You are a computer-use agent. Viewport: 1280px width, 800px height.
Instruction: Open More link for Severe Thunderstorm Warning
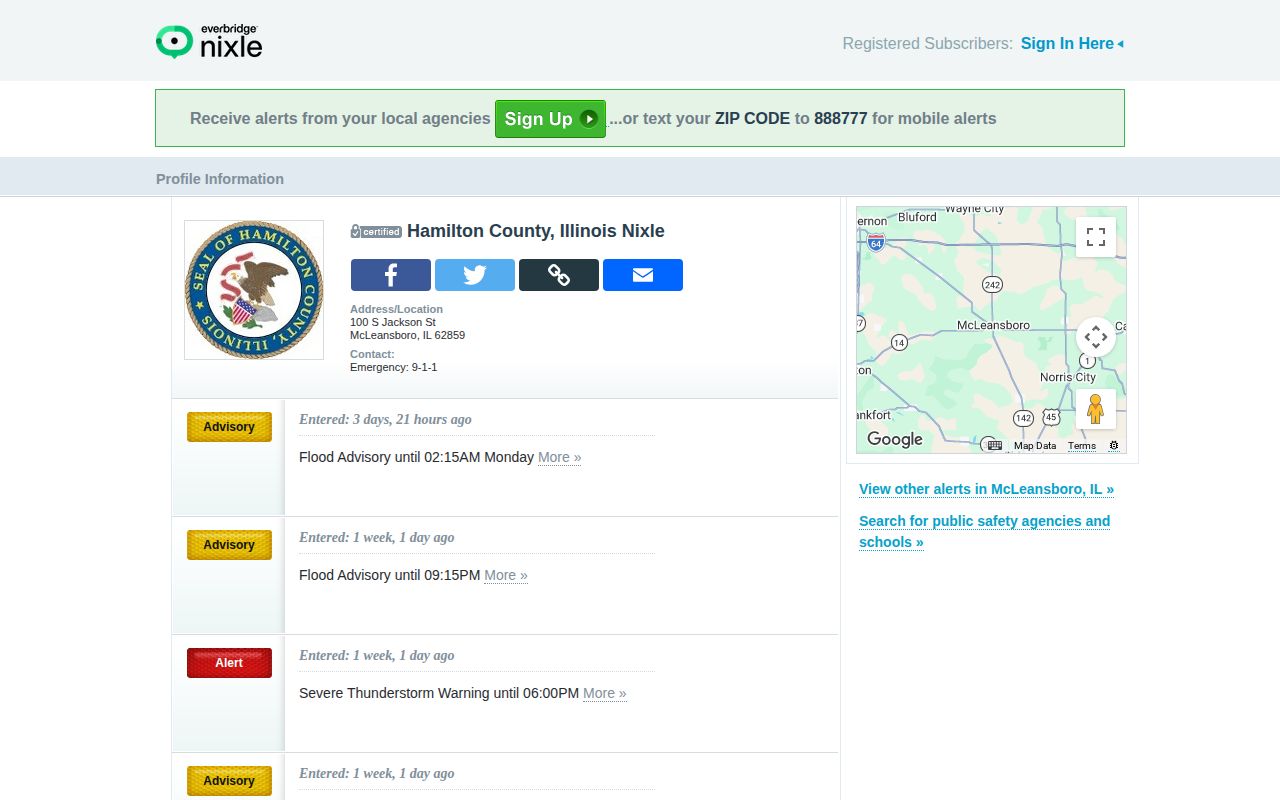tap(604, 693)
